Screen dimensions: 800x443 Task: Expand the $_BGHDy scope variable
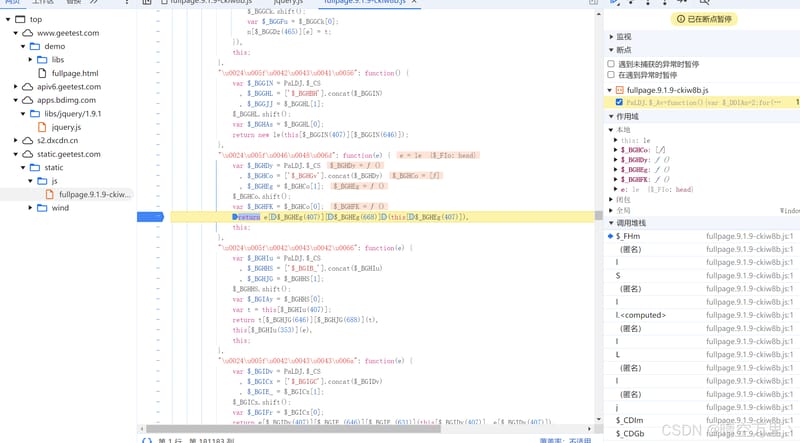(616, 160)
